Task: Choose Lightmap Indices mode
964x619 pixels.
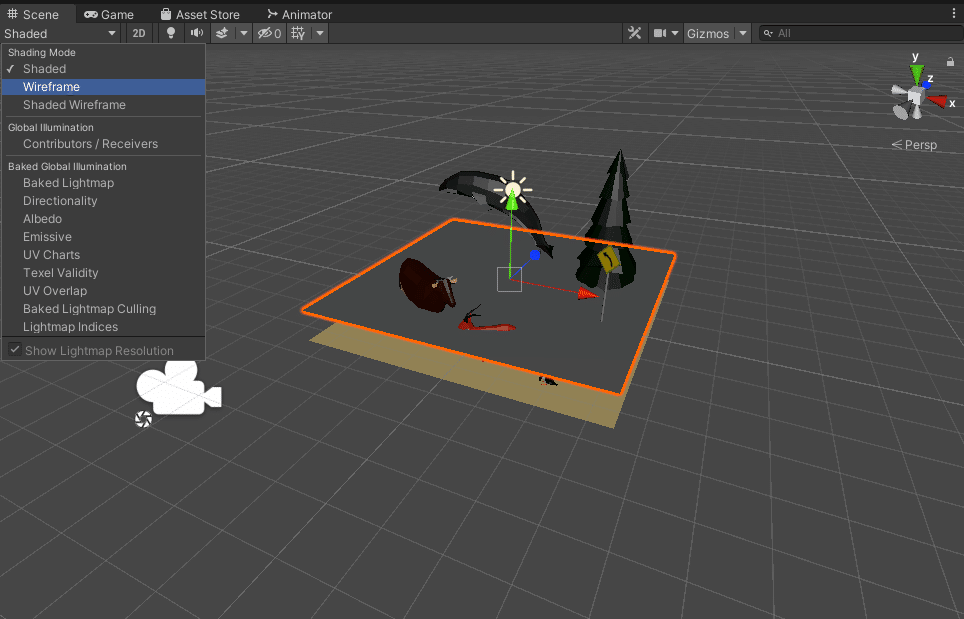Action: click(x=103, y=326)
